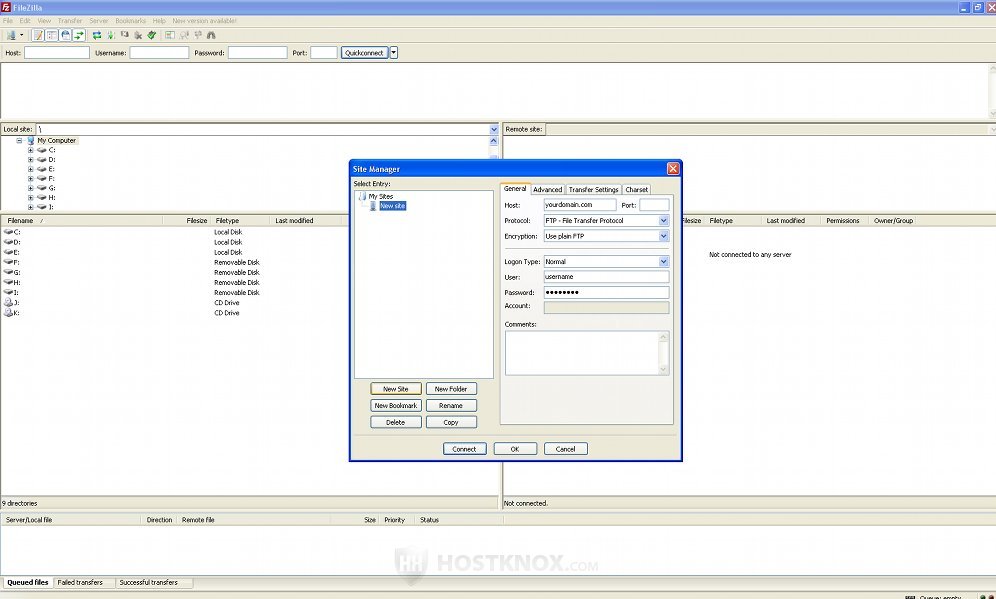Viewport: 996px width, 599px height.
Task: Click the C: drive icon in file list
Action: click(8, 232)
